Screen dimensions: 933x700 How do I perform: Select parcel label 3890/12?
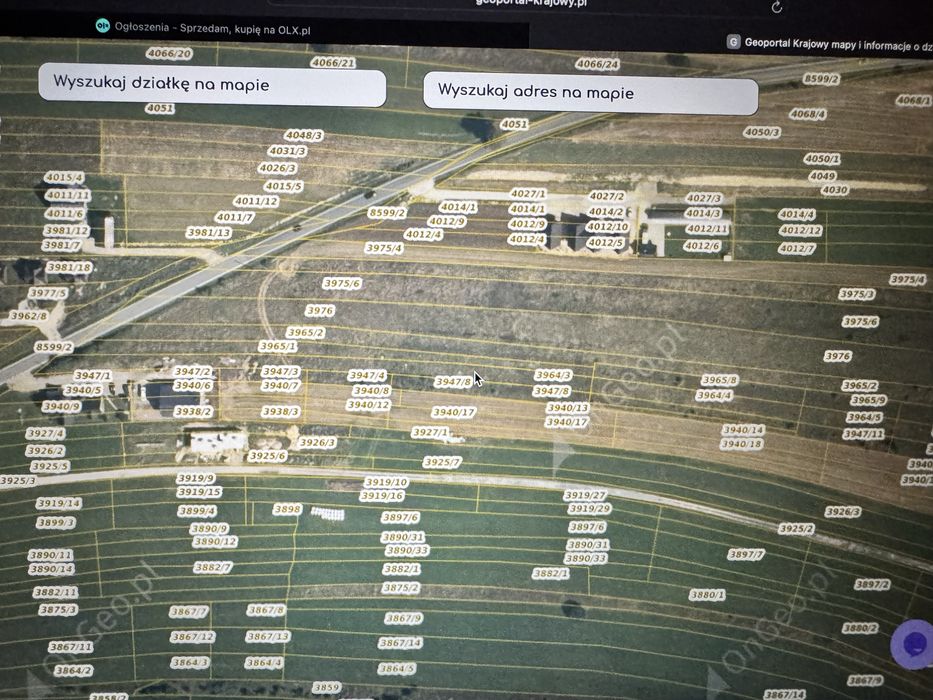pyautogui.click(x=215, y=542)
